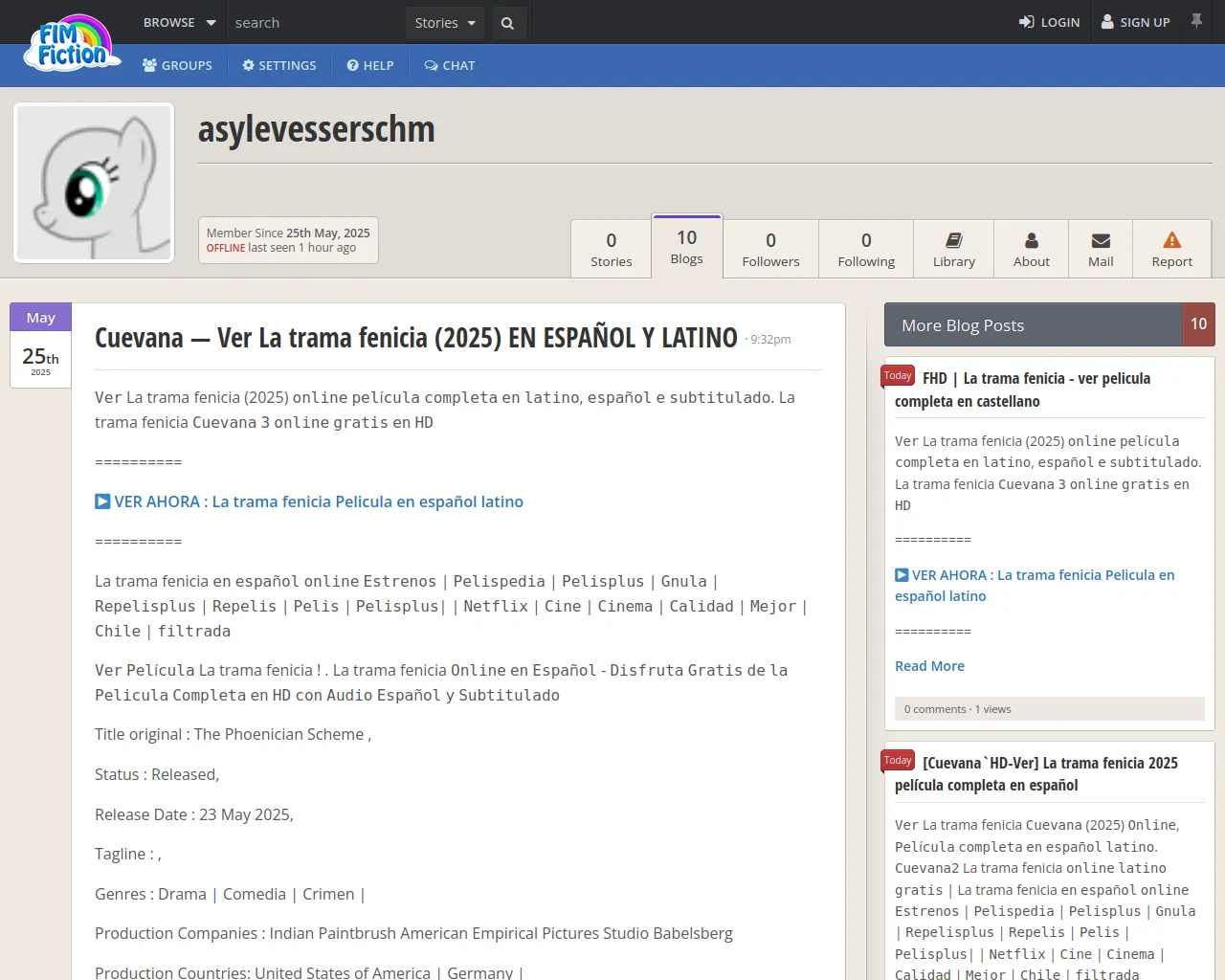The width and height of the screenshot is (1225, 980).
Task: Open Chat from the navigation bar
Action: [x=450, y=65]
